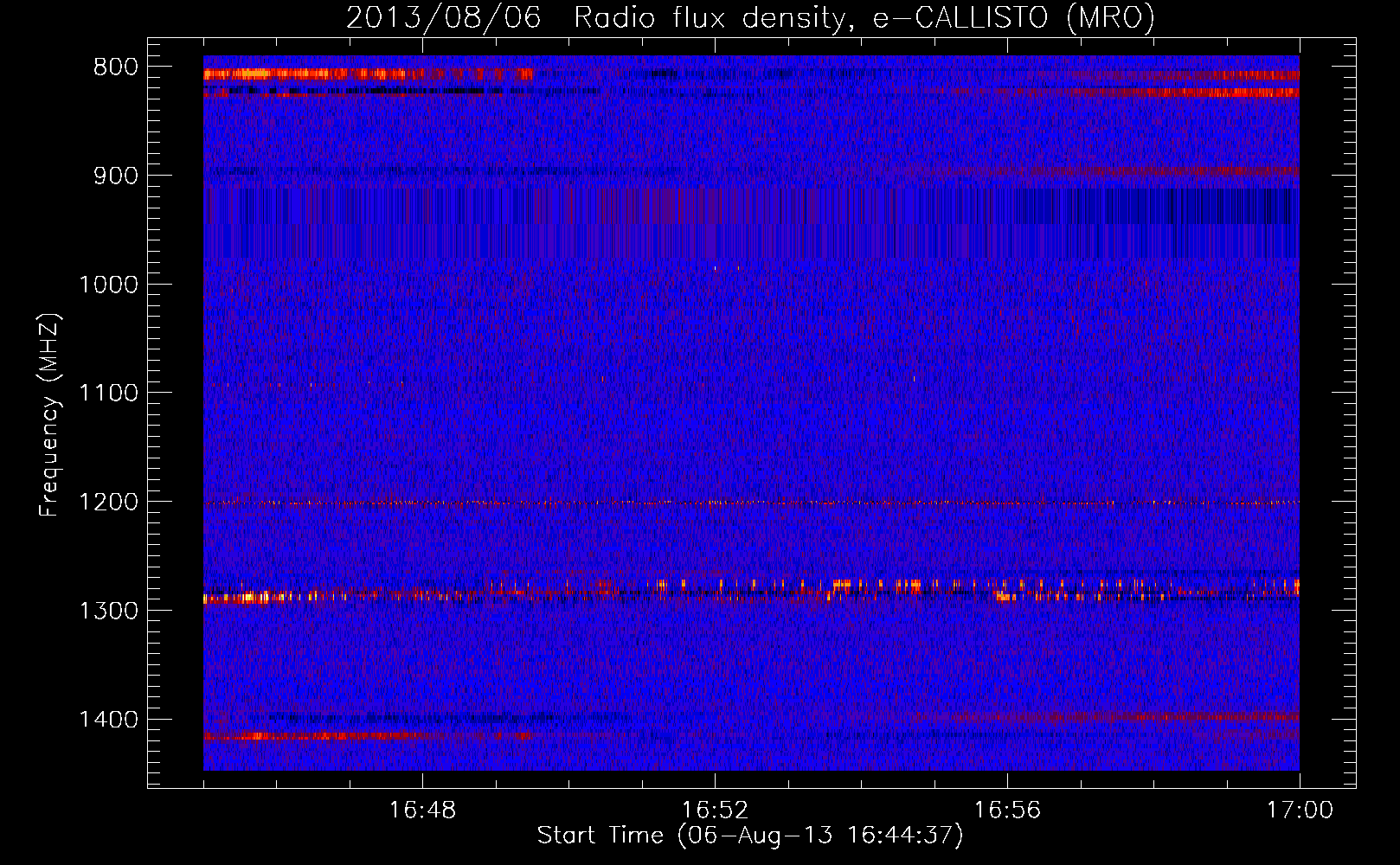Click the 17:00 time tick label
1400x865 pixels.
pos(1300,811)
